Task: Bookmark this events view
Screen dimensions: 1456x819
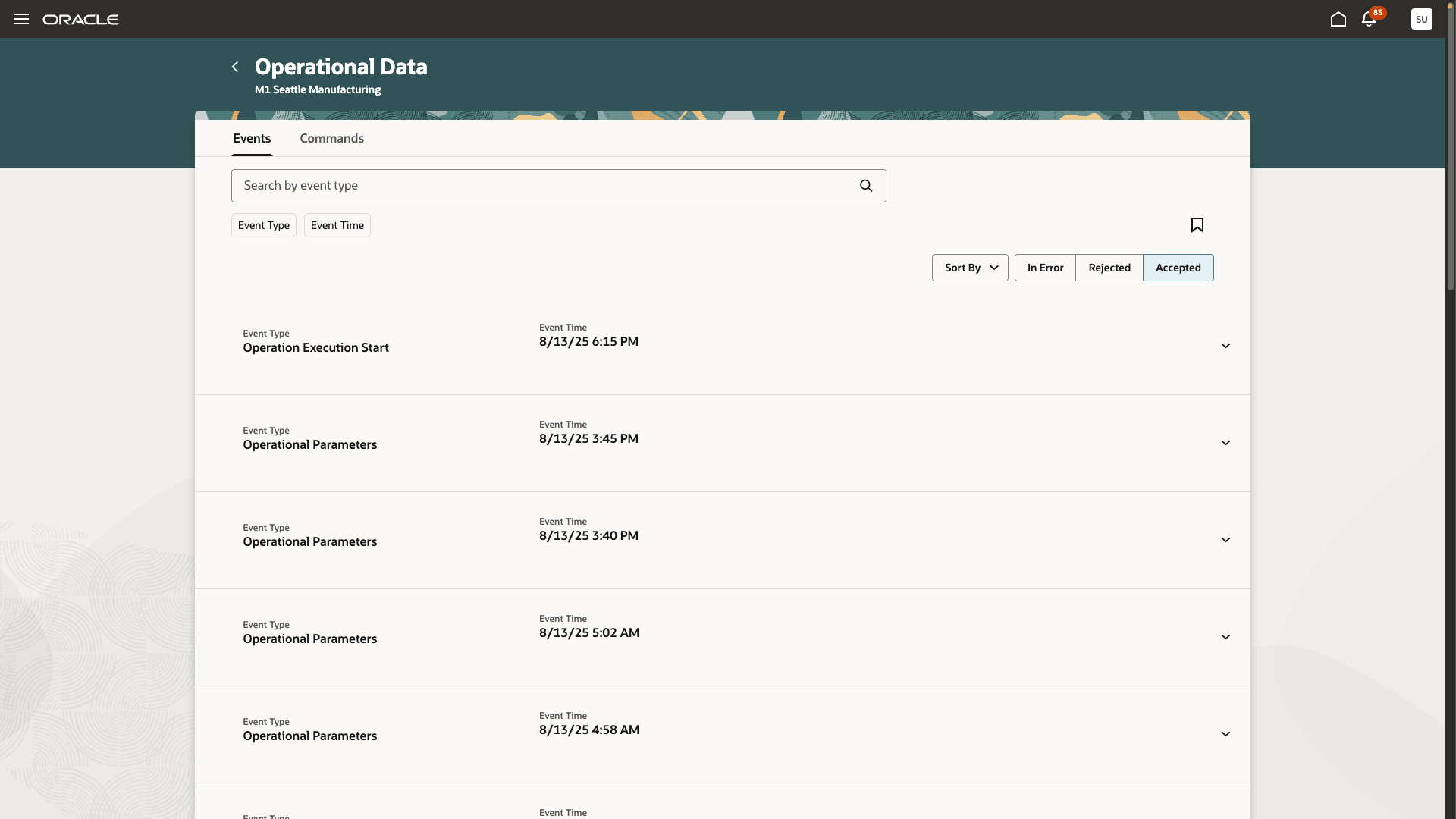Action: [1197, 225]
